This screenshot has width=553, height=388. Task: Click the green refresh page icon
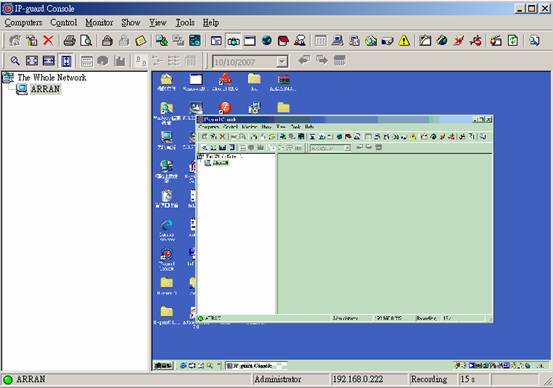(x=513, y=41)
